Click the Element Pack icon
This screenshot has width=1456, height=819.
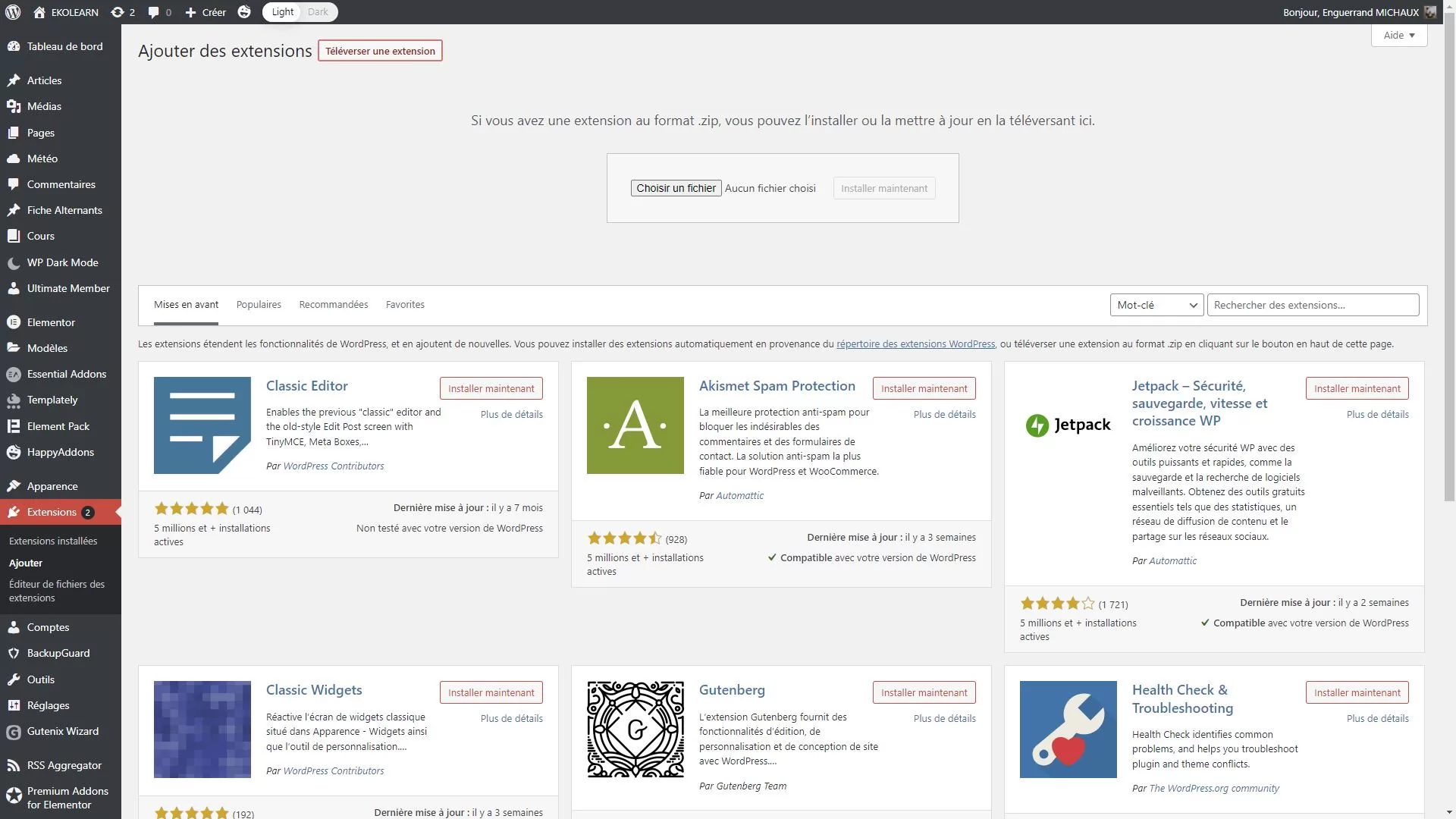coord(14,426)
